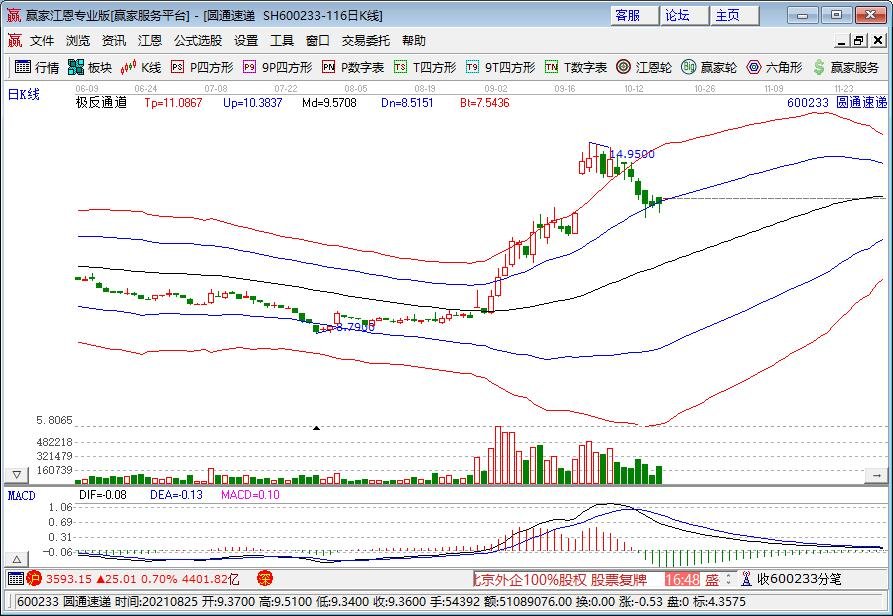The image size is (893, 616).
Task: Switch to K线 candlestick chart tool
Action: point(141,67)
